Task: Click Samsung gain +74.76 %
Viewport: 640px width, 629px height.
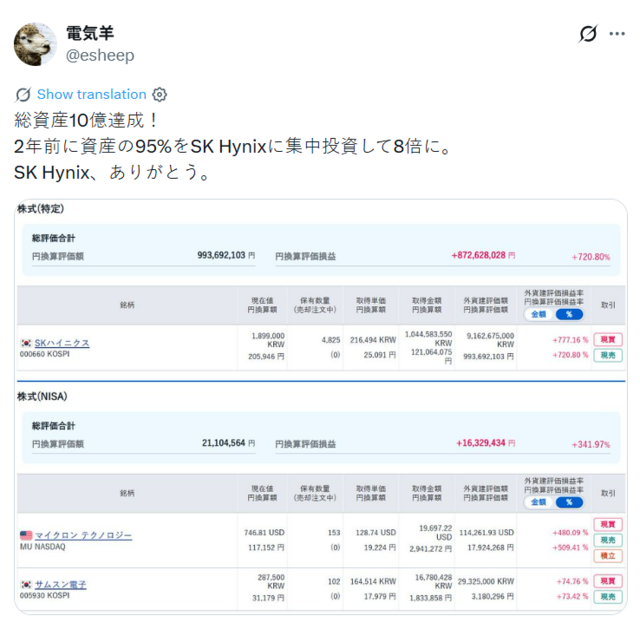Action: pyautogui.click(x=572, y=581)
